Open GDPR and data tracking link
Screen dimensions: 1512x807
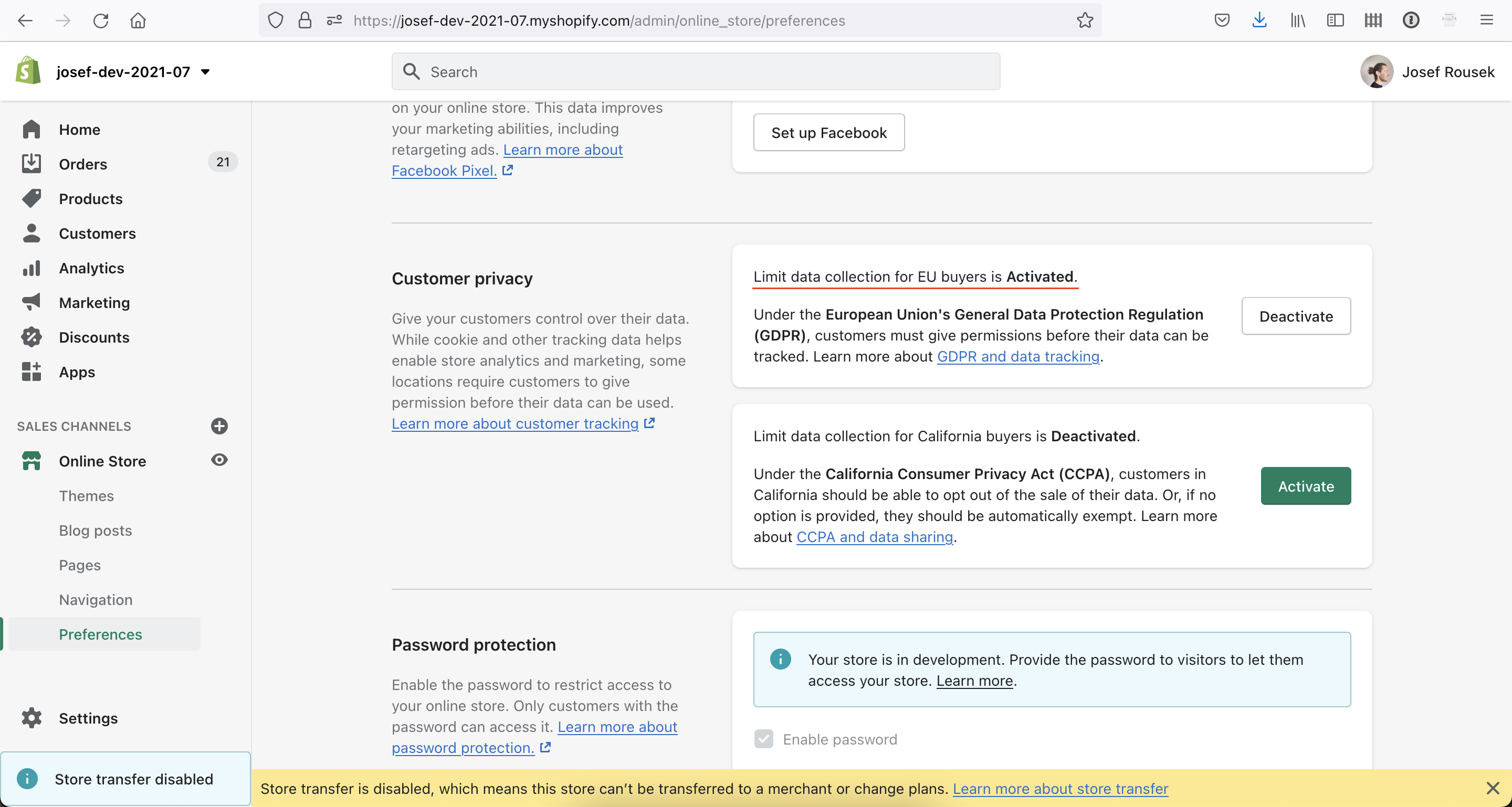(x=1018, y=357)
